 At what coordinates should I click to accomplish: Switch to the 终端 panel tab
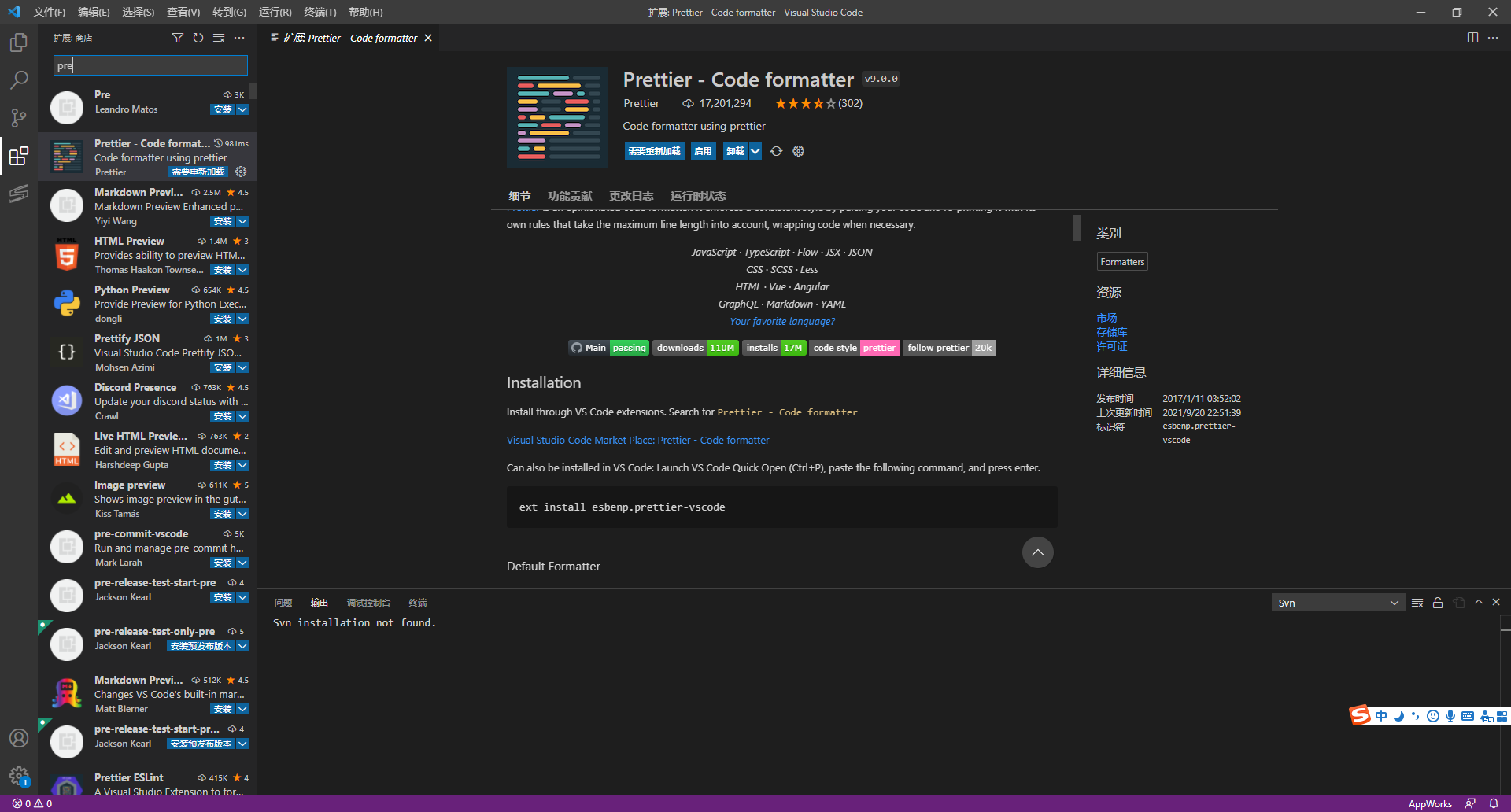tap(418, 603)
